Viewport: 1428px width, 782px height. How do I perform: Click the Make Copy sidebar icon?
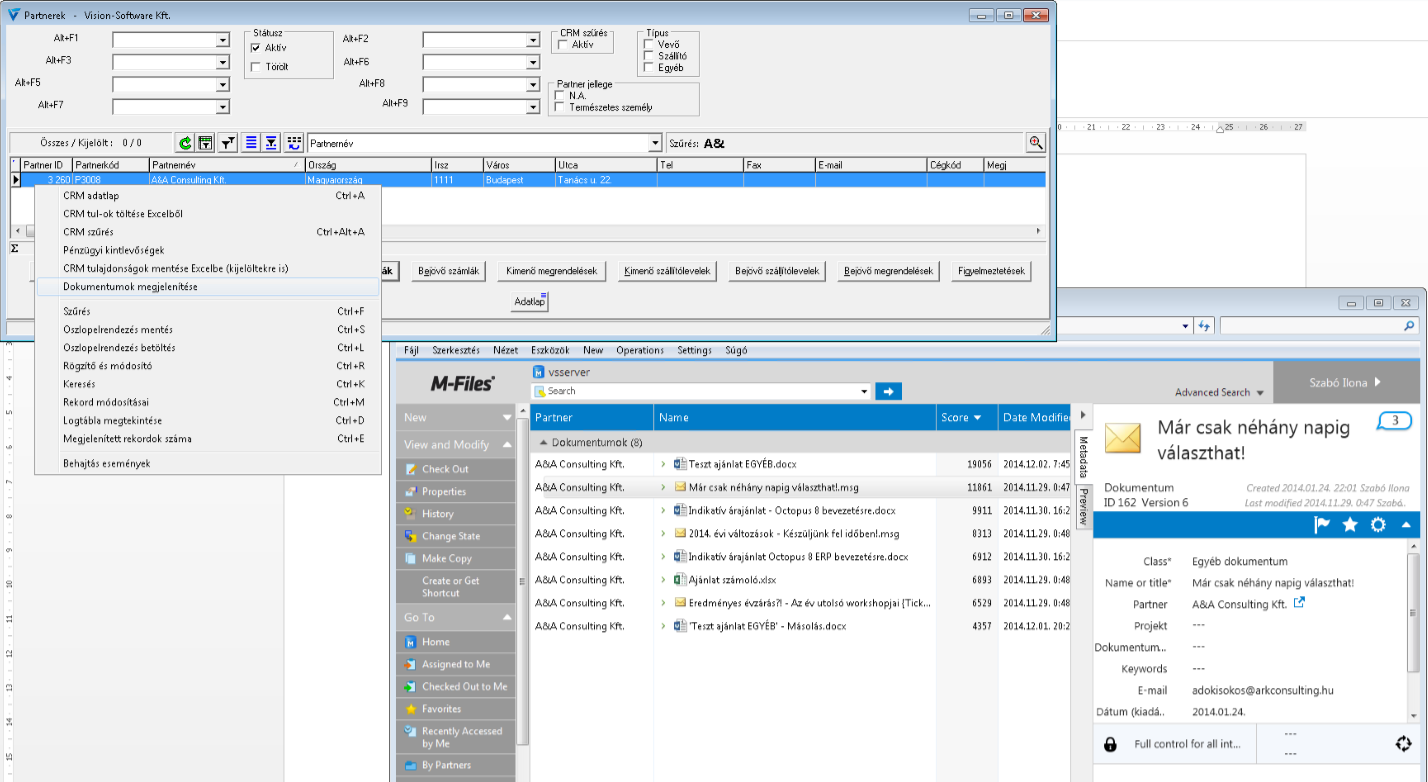pyautogui.click(x=410, y=558)
